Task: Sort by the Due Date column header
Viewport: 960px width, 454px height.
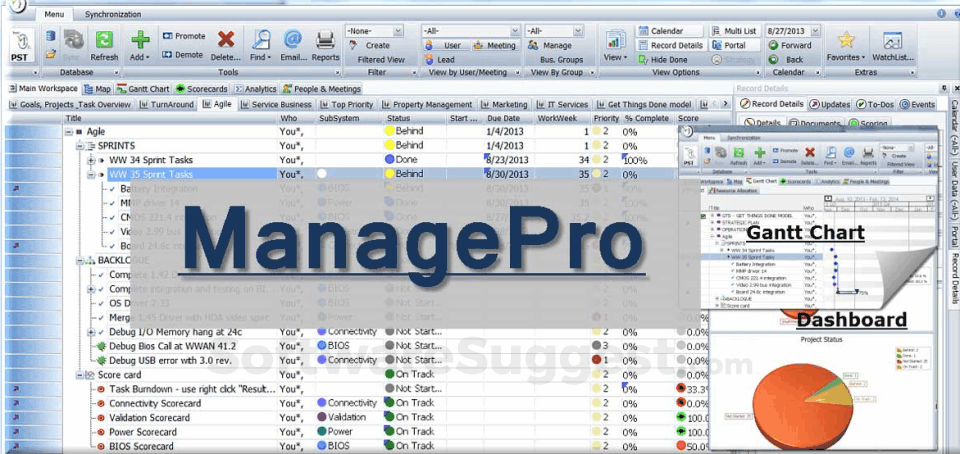Action: 508,118
